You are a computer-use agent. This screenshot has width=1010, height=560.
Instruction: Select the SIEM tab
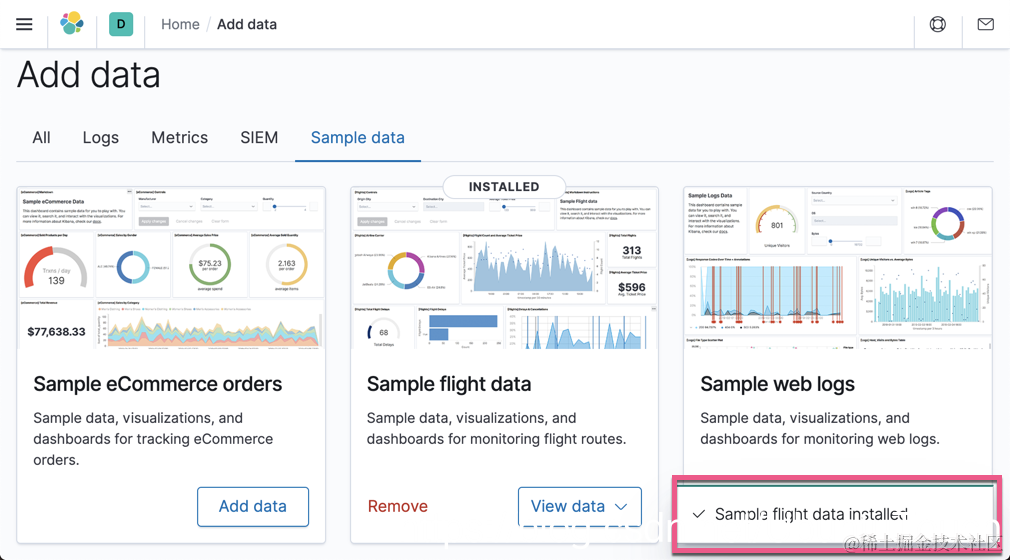(x=259, y=138)
